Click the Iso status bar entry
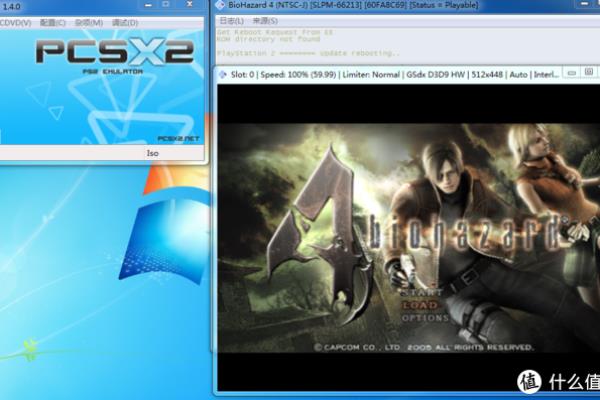Viewport: 600px width, 400px height. click(x=152, y=153)
